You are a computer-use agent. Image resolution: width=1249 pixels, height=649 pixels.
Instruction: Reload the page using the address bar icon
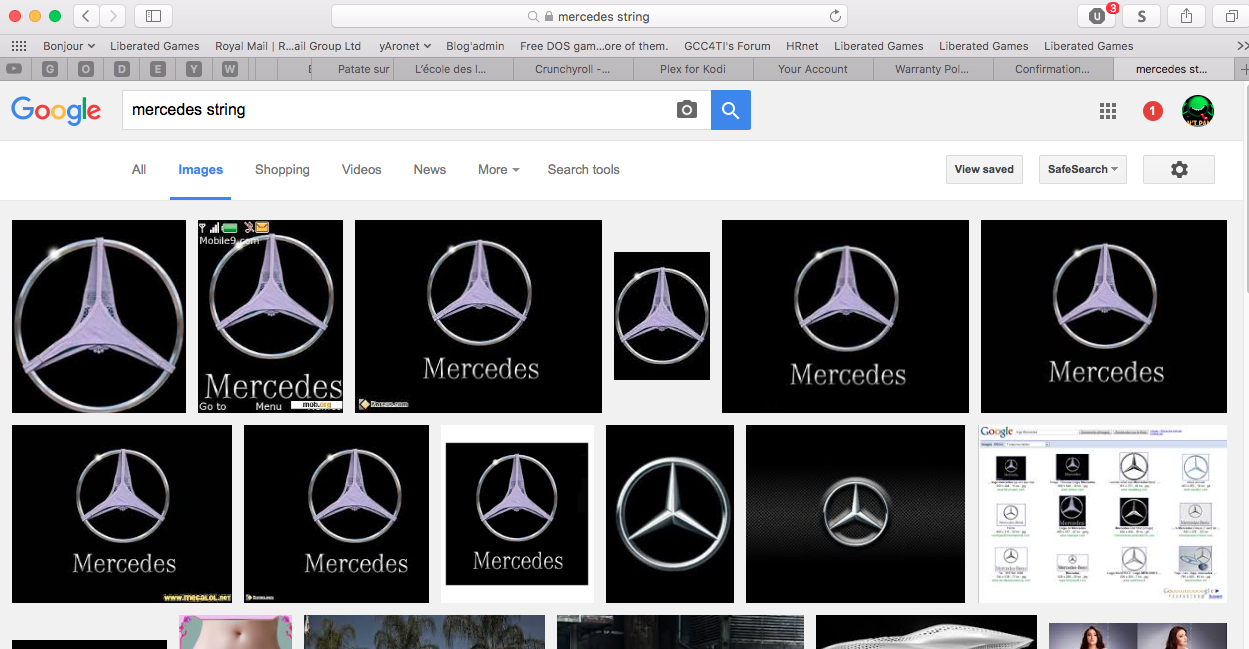click(835, 16)
